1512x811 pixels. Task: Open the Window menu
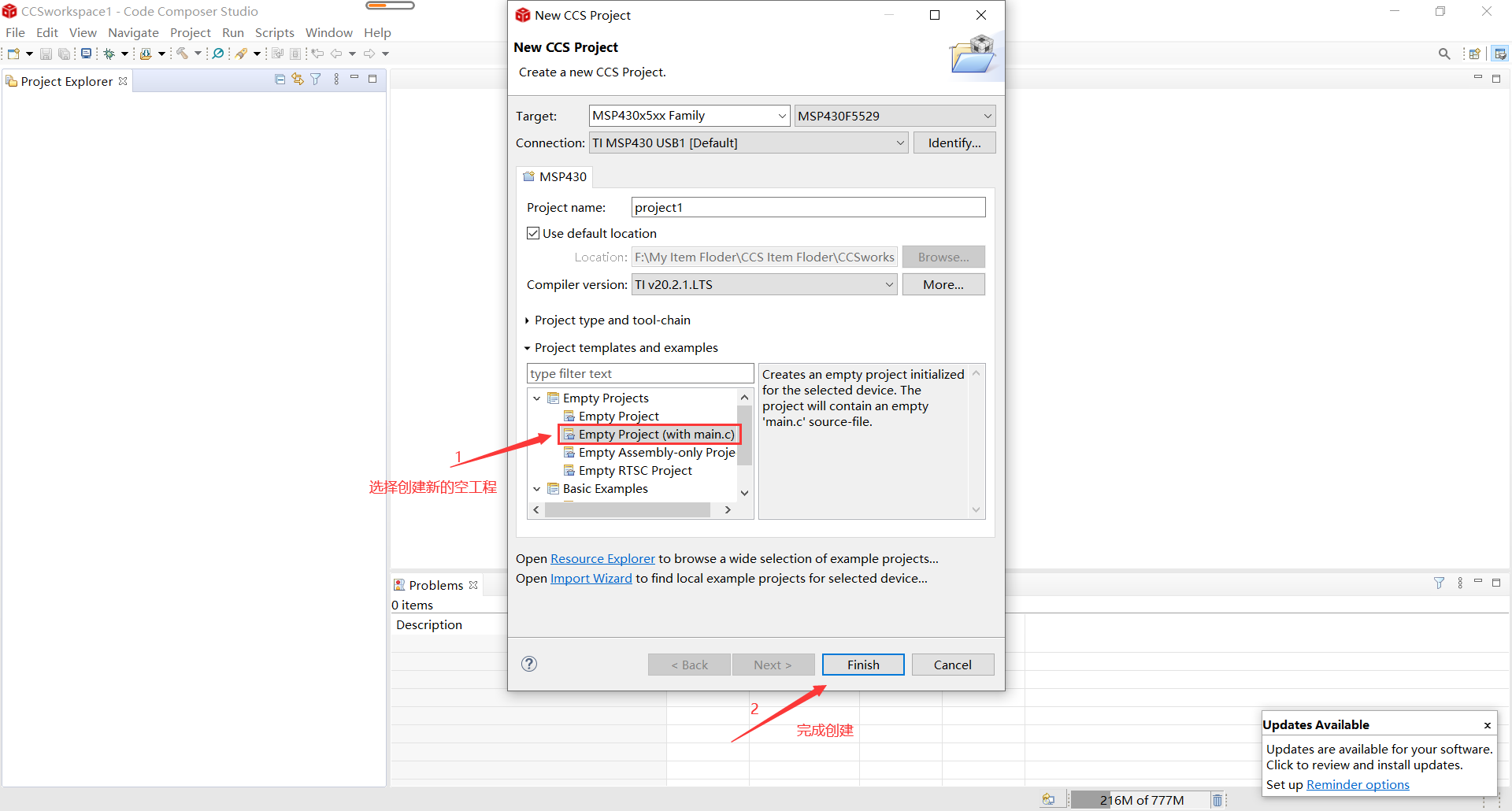point(329,32)
